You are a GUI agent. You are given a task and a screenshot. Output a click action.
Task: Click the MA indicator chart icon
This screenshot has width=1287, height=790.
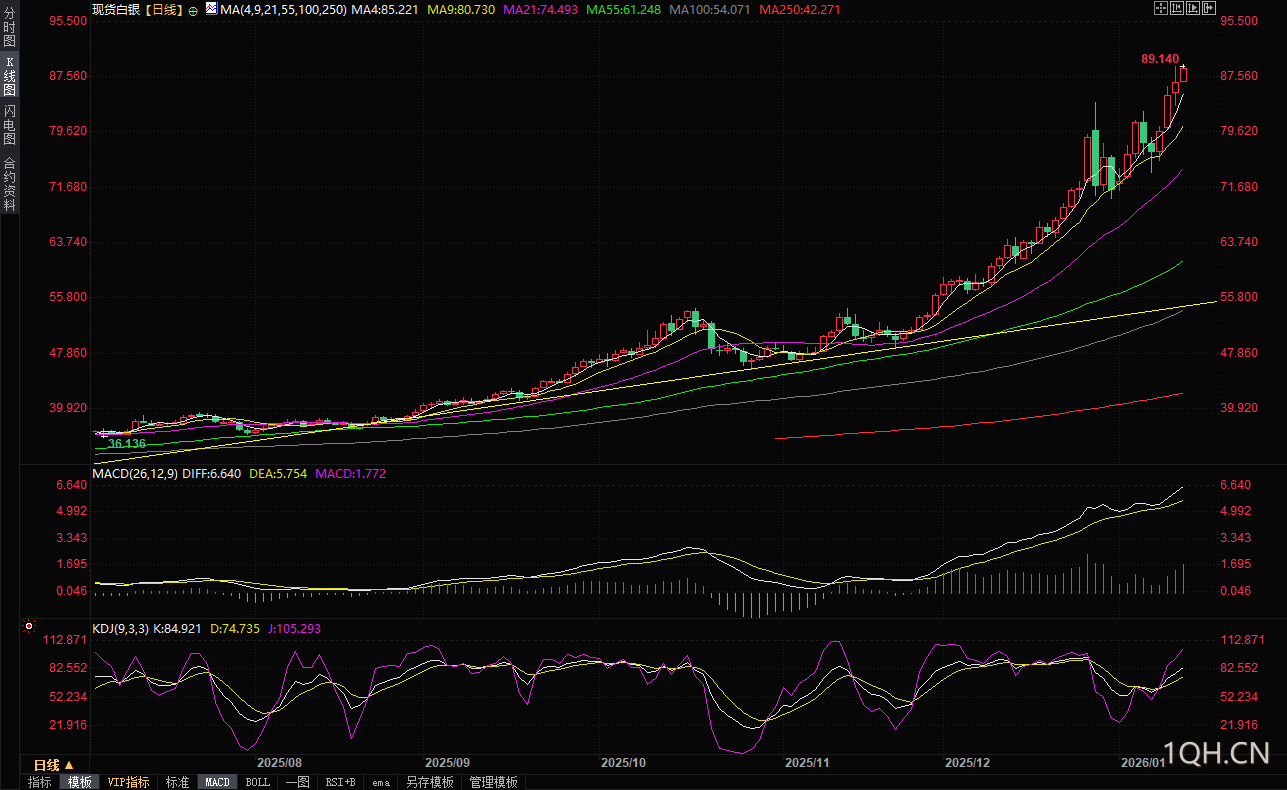click(211, 9)
